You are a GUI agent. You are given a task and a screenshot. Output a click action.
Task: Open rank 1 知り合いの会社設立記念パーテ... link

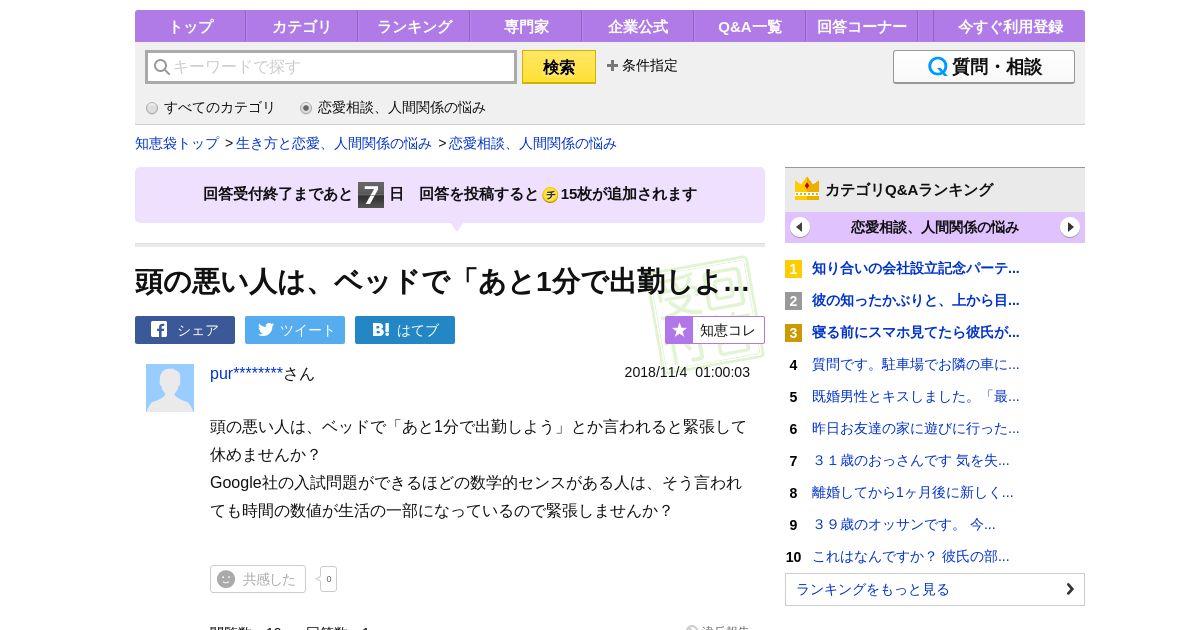(916, 268)
